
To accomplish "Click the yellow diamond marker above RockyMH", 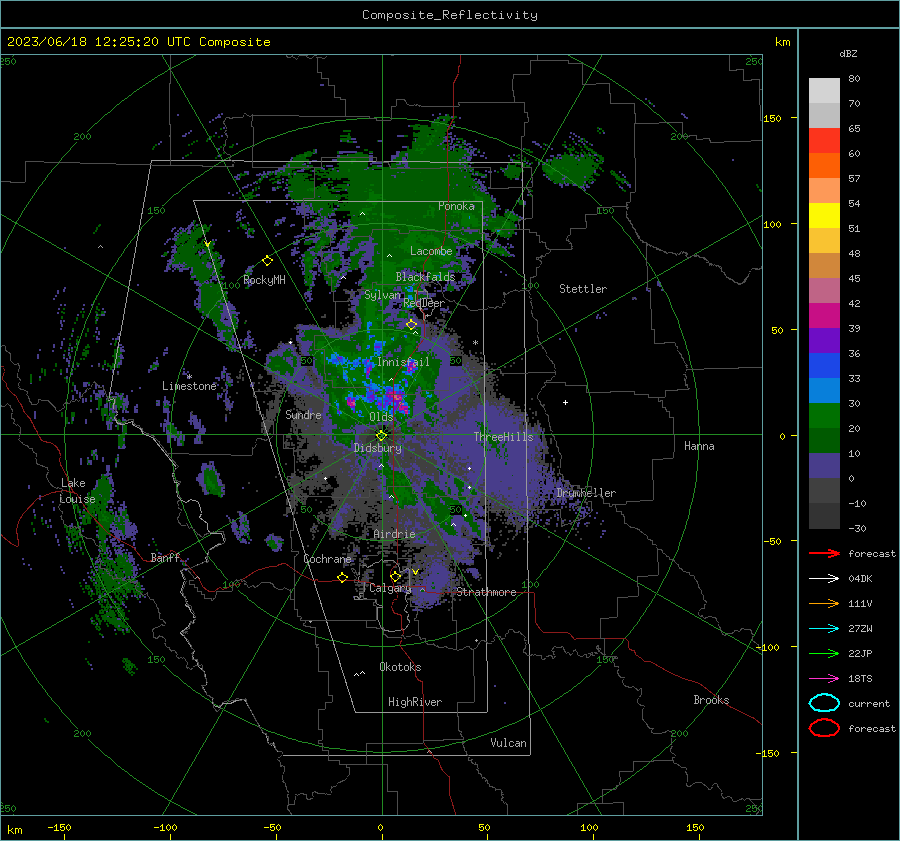I will (x=267, y=261).
